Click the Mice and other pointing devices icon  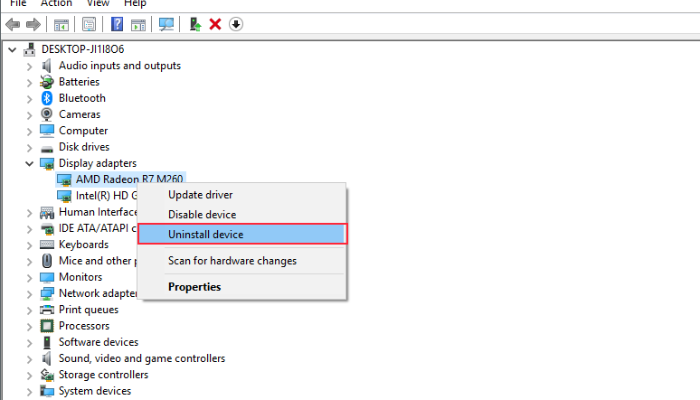47,261
